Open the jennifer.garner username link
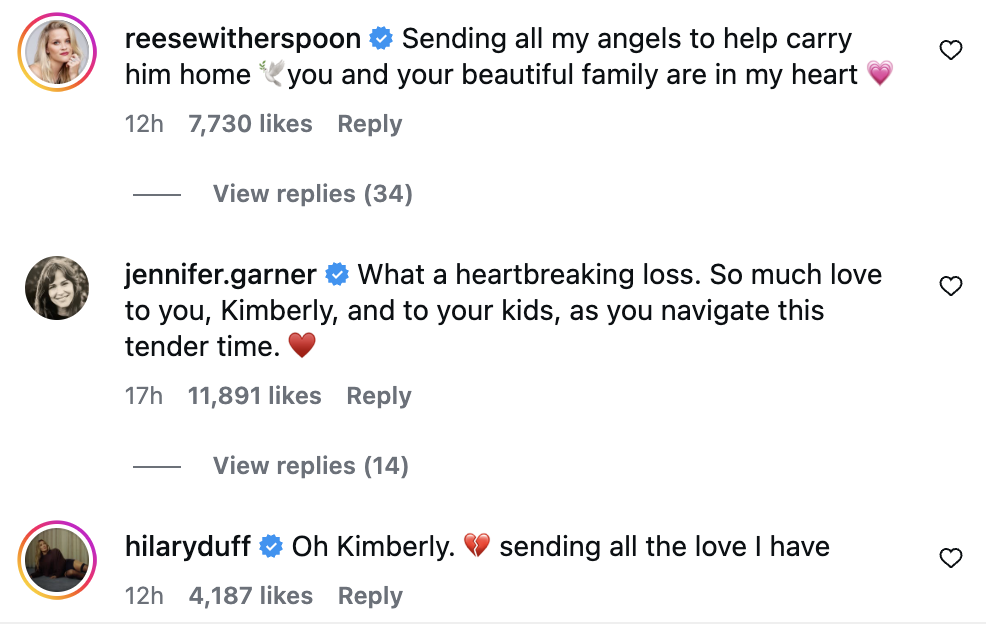The height and width of the screenshot is (626, 986). click(221, 274)
